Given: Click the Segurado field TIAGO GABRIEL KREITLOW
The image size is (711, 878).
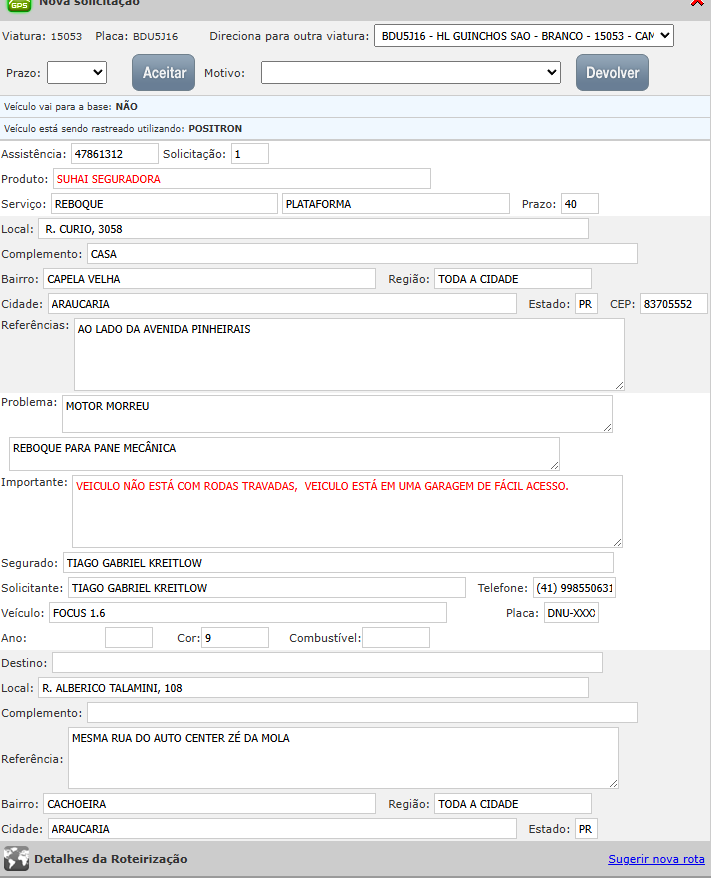Looking at the screenshot, I should point(338,563).
